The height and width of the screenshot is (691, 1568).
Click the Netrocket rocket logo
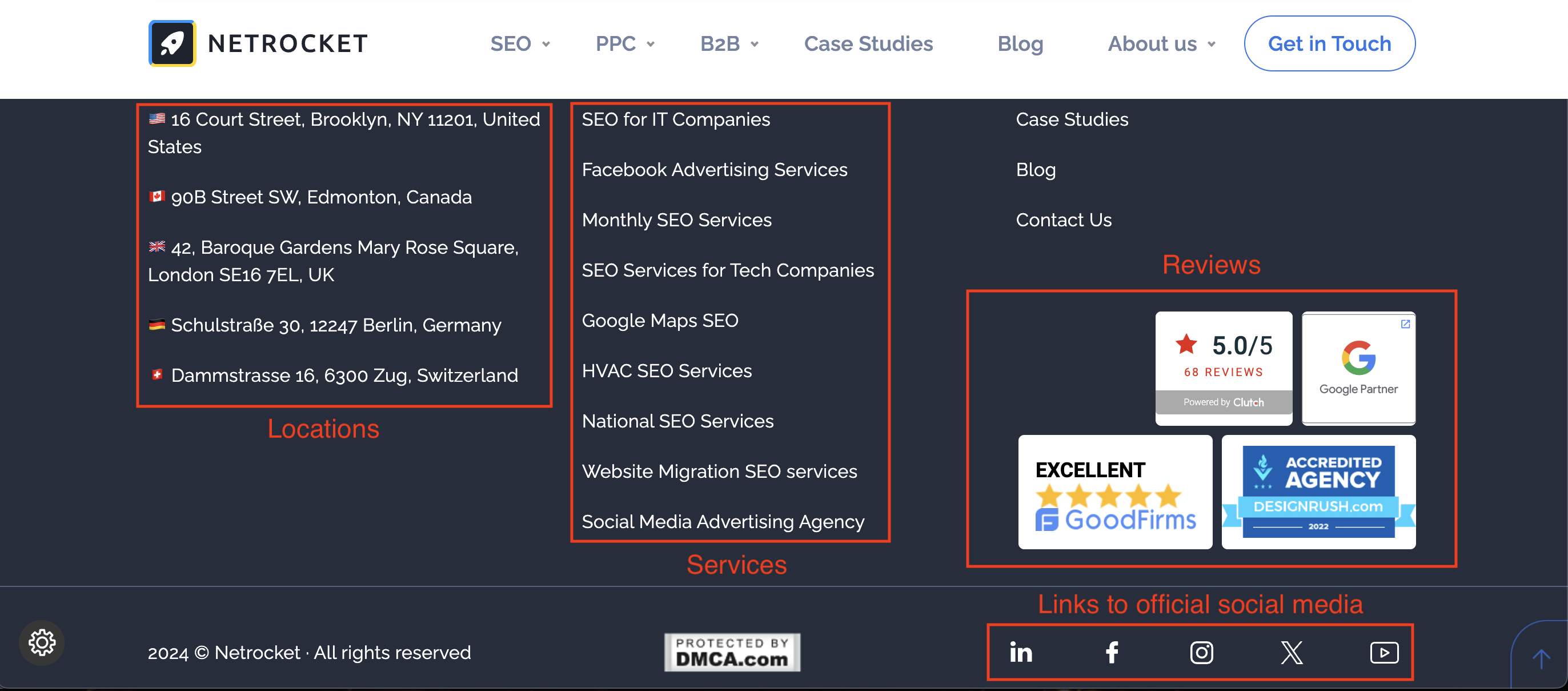coord(173,43)
